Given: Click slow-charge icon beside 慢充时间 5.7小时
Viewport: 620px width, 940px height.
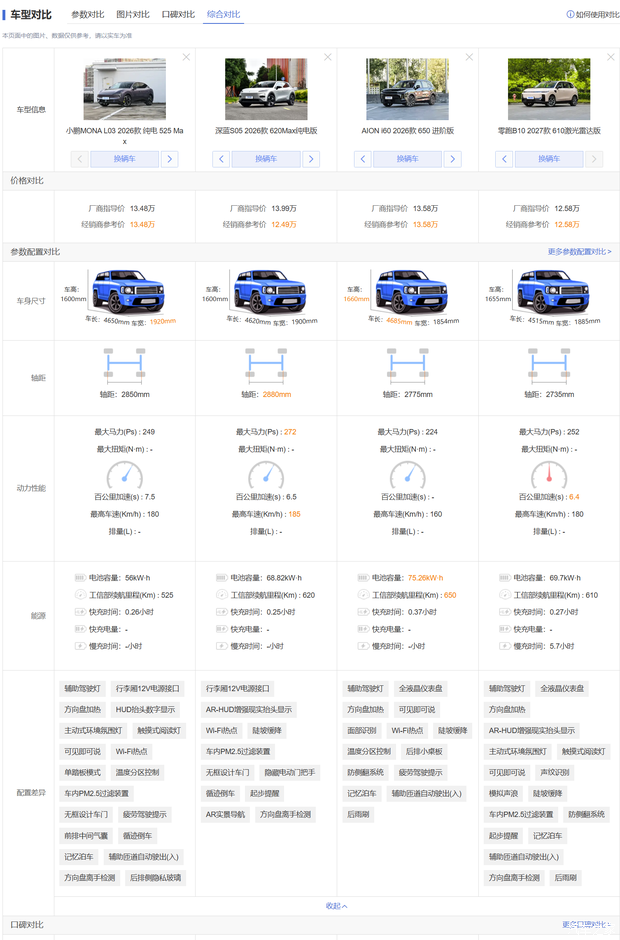Looking at the screenshot, I should (504, 646).
